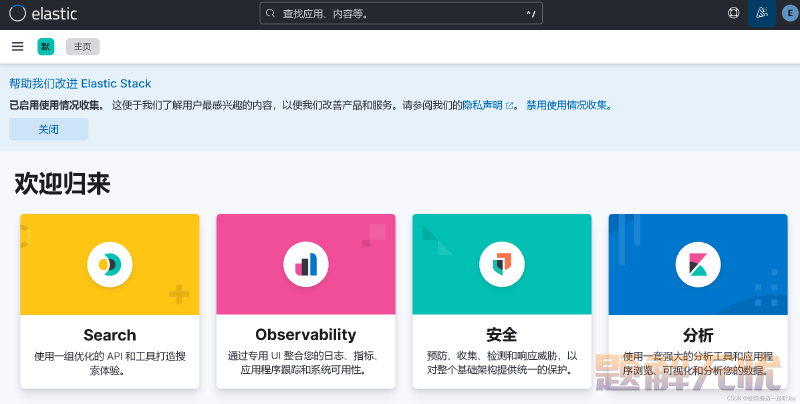
Task: Focus the 查找应用、内容等 search field
Action: pos(401,13)
